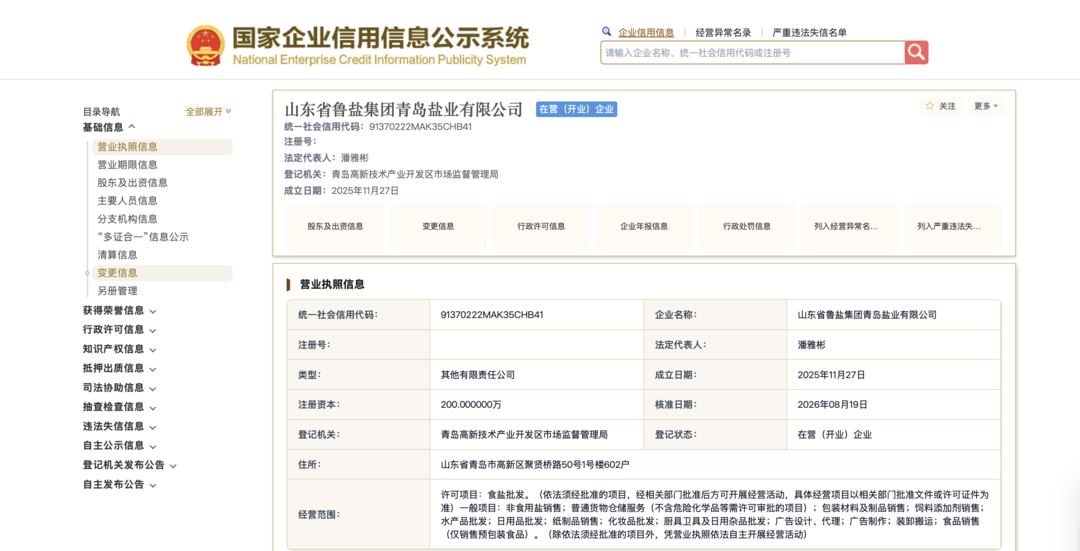Click the 目录导航 sidebar heading

[x=101, y=112]
